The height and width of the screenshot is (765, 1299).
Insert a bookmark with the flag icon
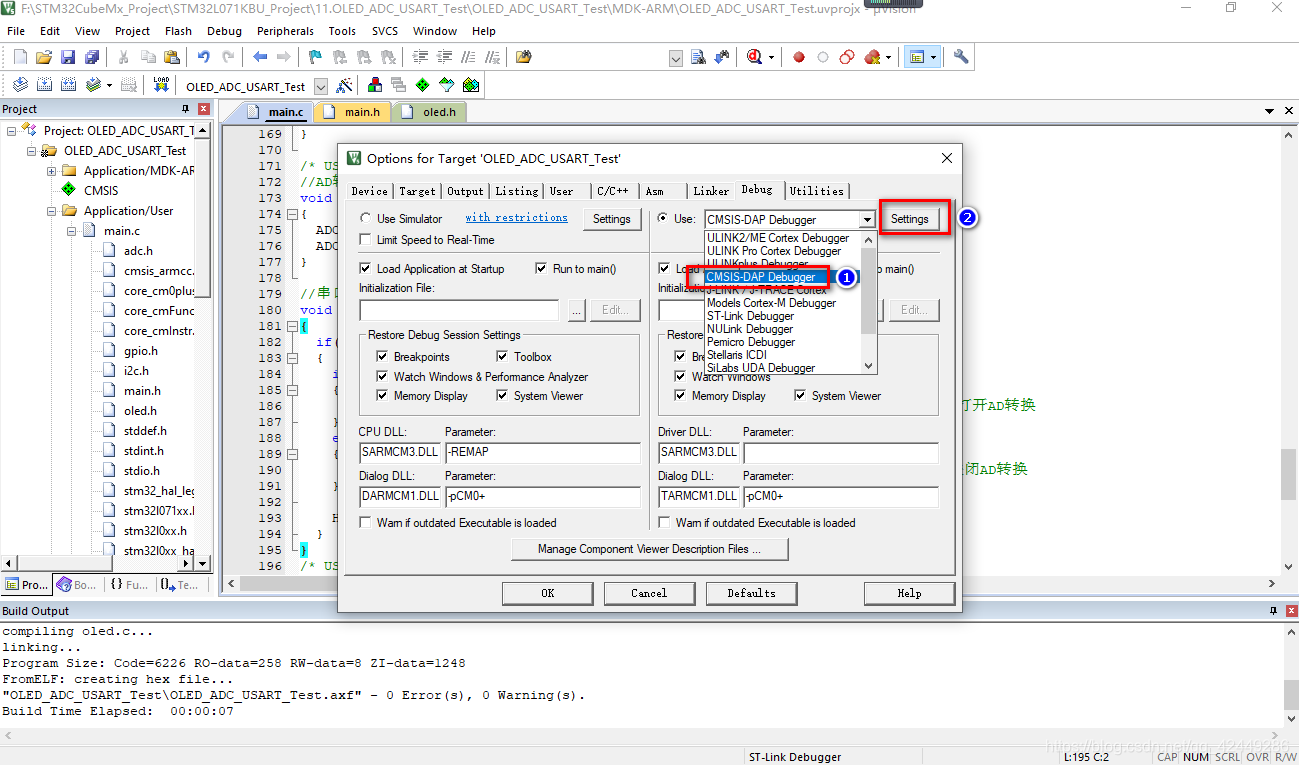[x=315, y=57]
